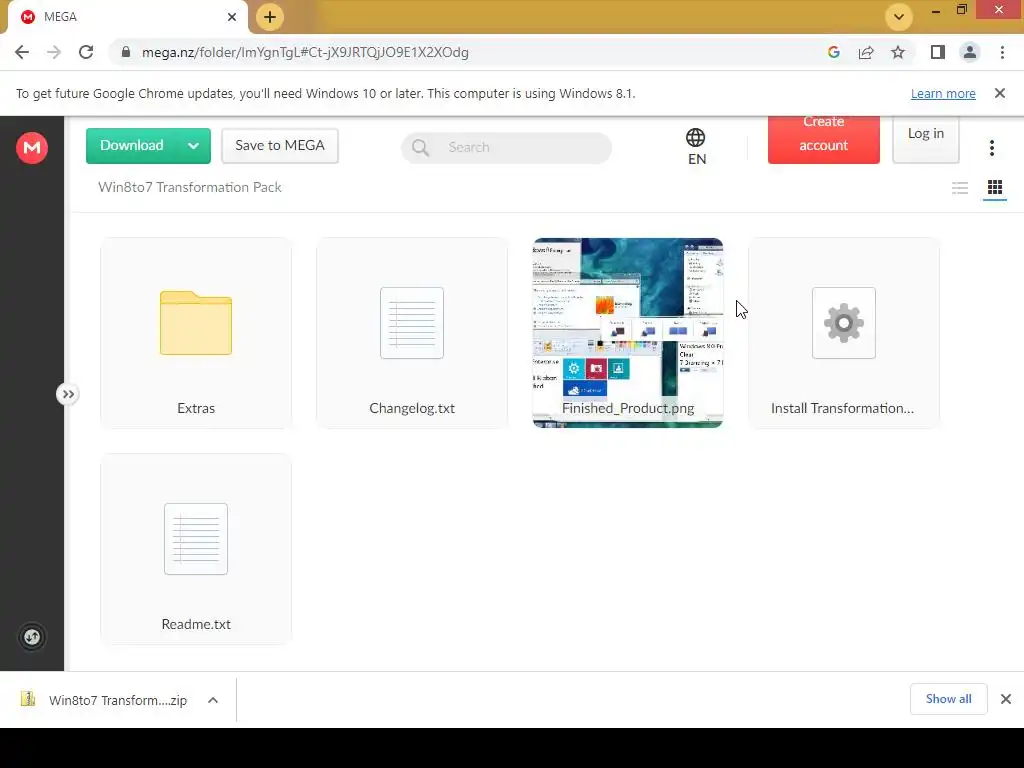The height and width of the screenshot is (768, 1024).
Task: Close the MEGA tab
Action: tap(232, 17)
